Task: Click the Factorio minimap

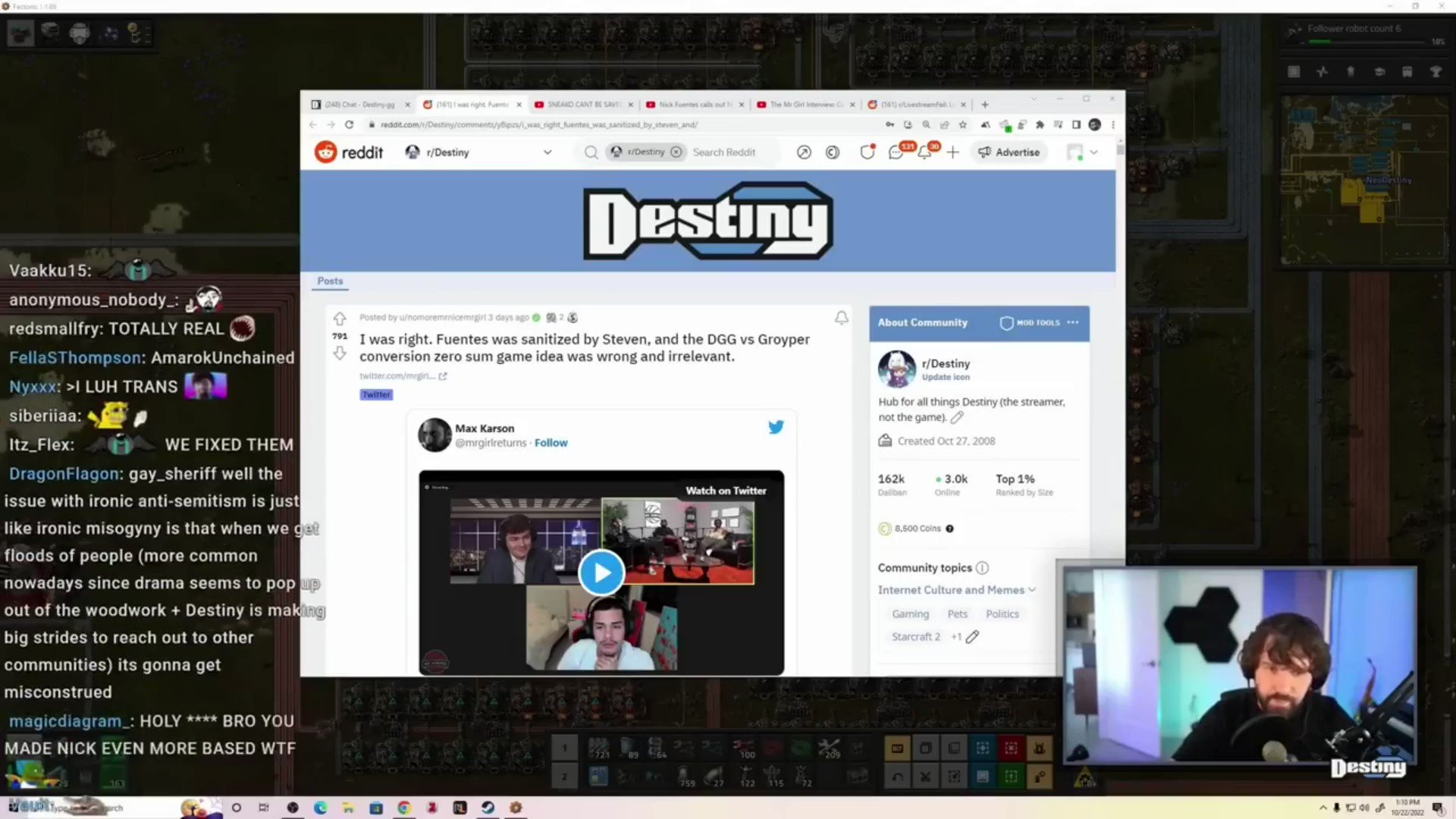Action: (x=1365, y=180)
